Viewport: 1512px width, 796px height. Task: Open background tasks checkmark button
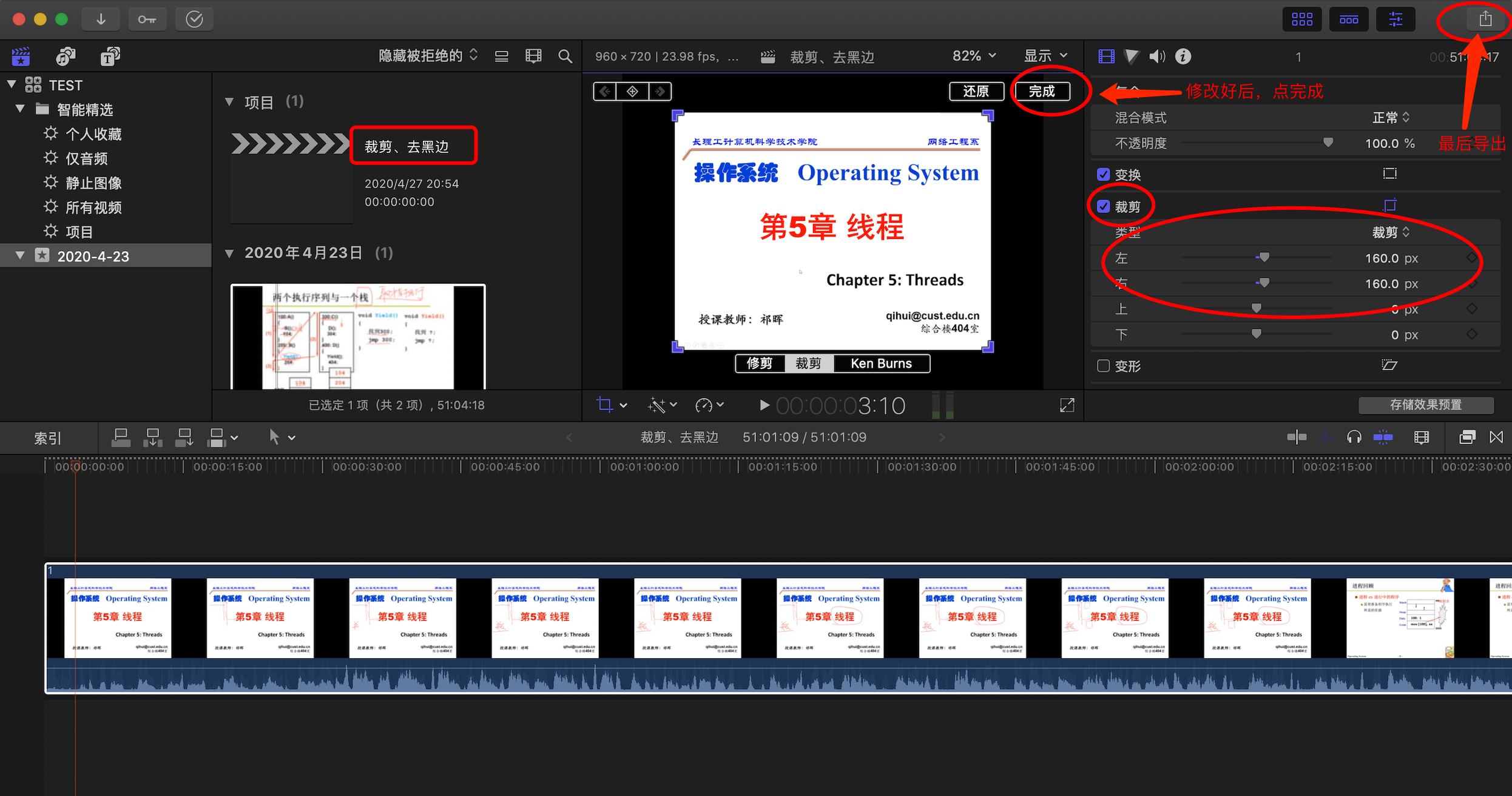tap(194, 19)
